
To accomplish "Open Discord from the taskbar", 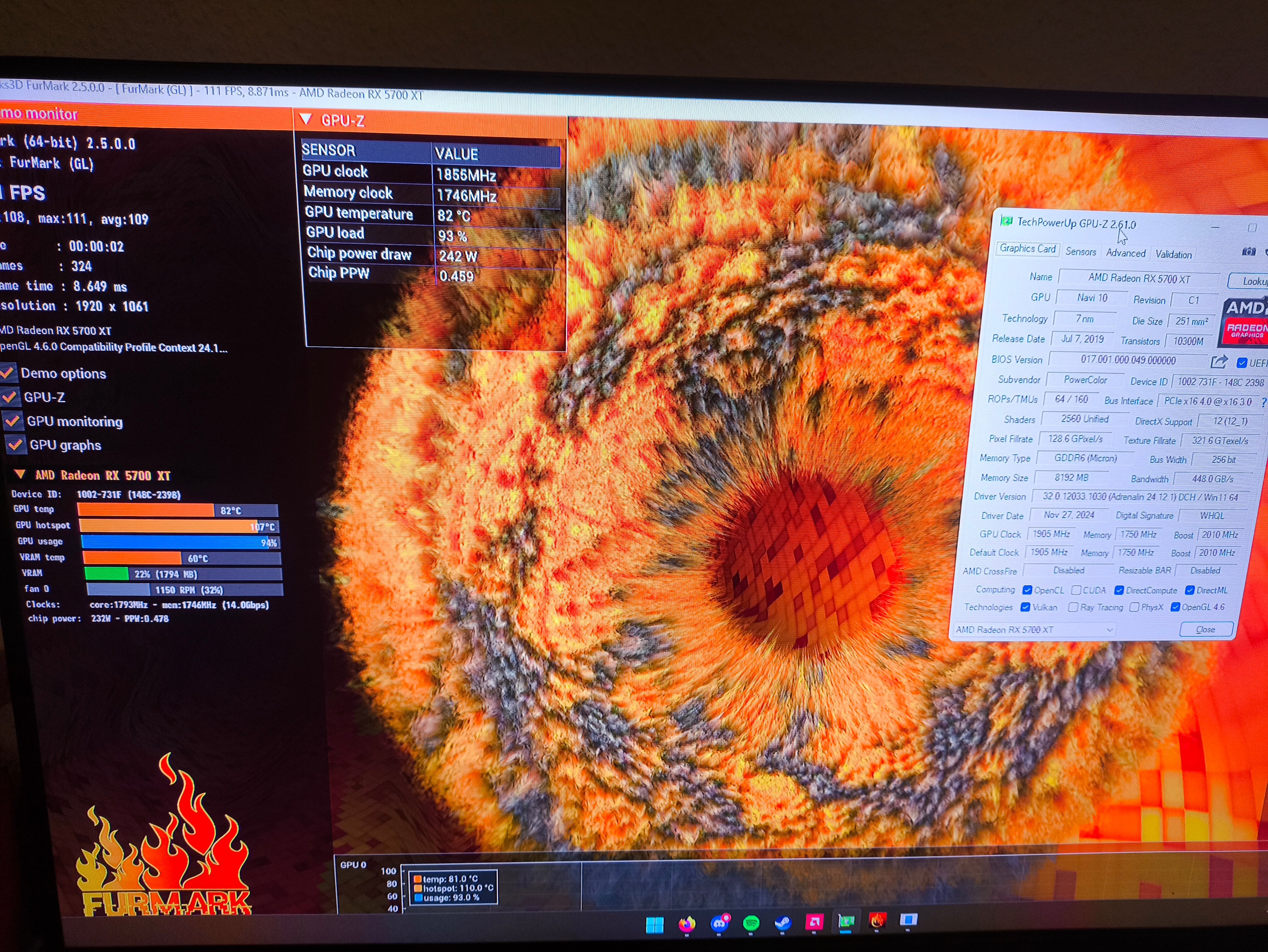I will tap(720, 923).
